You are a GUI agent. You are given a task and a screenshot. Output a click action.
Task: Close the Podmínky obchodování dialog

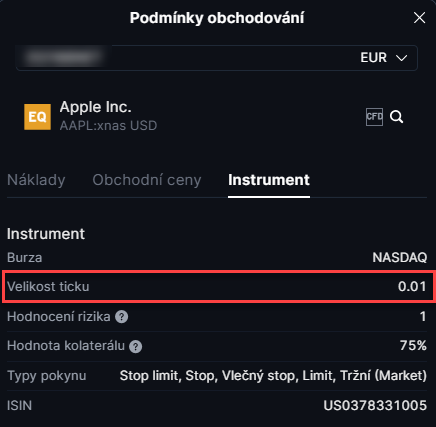(419, 18)
